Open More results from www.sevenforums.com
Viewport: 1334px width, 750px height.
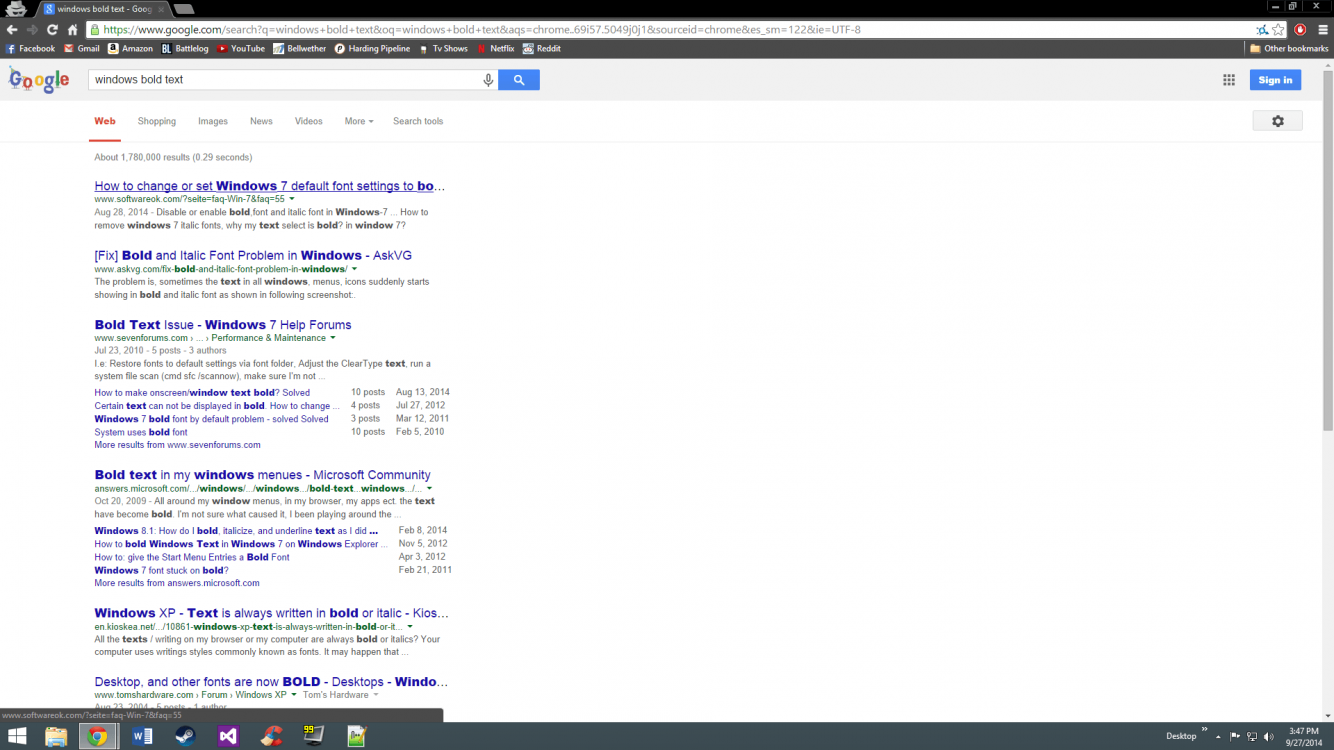coord(178,445)
